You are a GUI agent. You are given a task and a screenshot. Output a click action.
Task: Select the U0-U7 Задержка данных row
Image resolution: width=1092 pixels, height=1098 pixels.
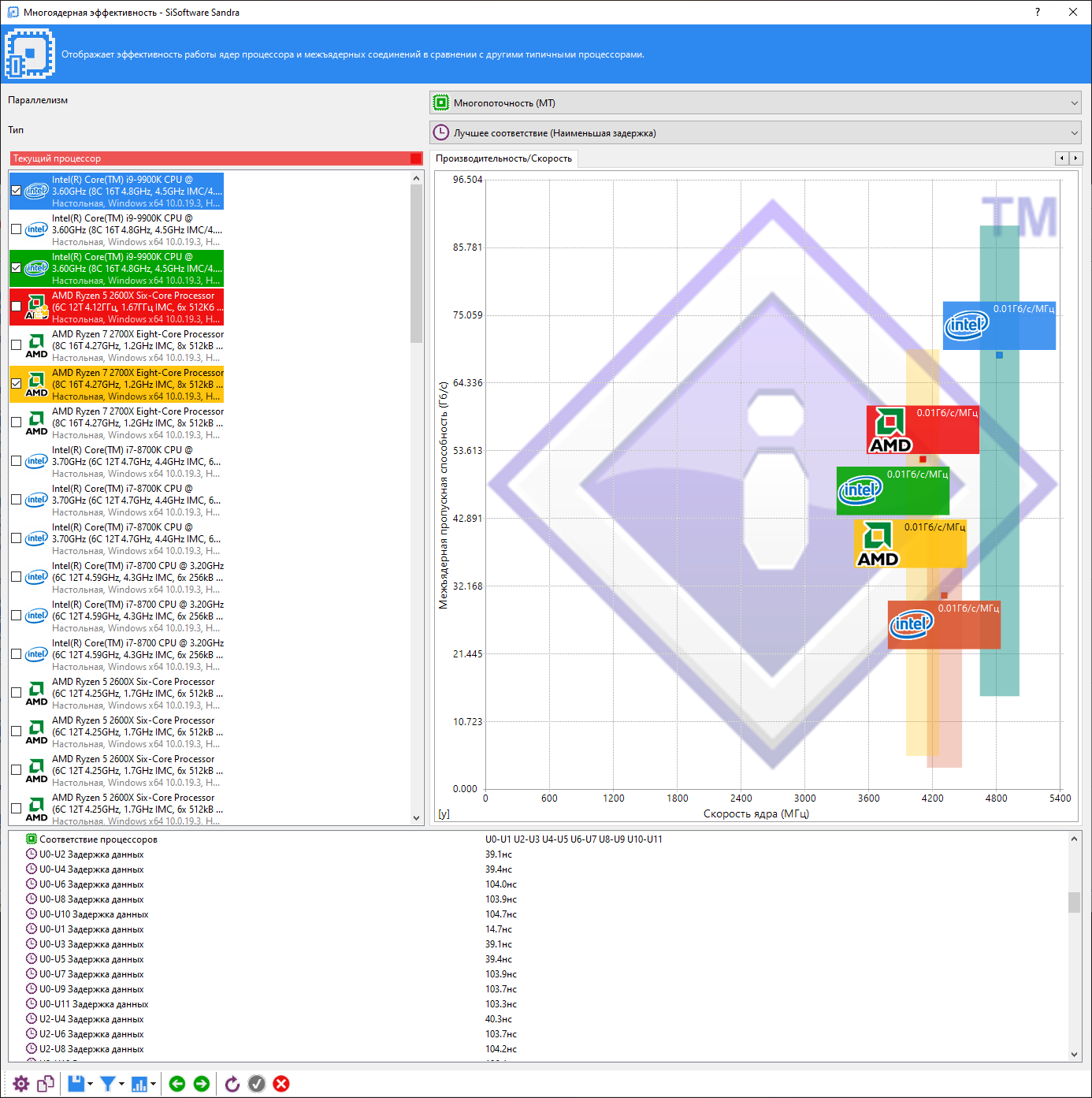click(x=537, y=974)
